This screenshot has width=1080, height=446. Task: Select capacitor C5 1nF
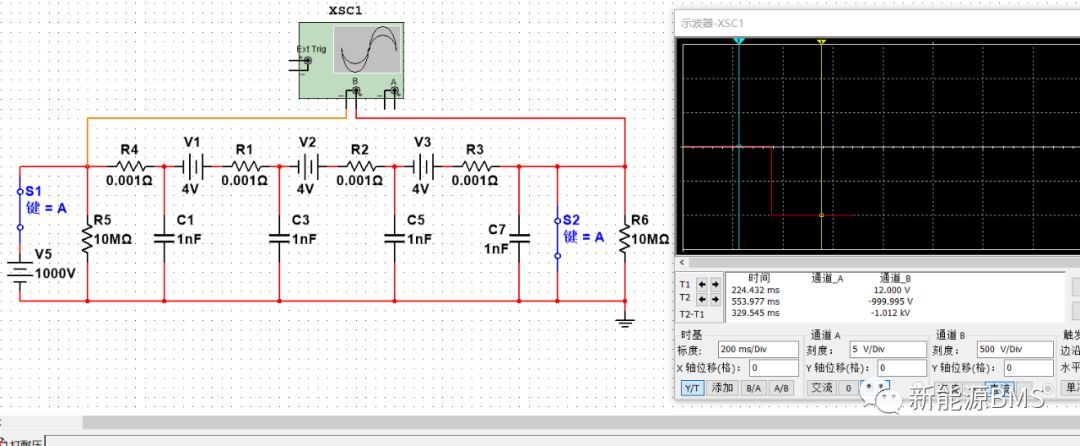click(395, 238)
